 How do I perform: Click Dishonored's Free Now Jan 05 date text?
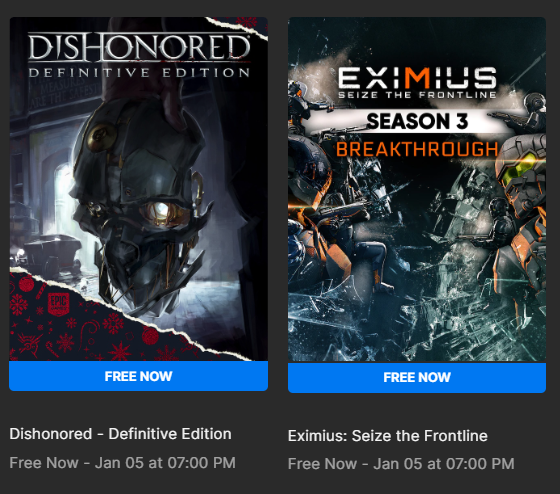122,463
